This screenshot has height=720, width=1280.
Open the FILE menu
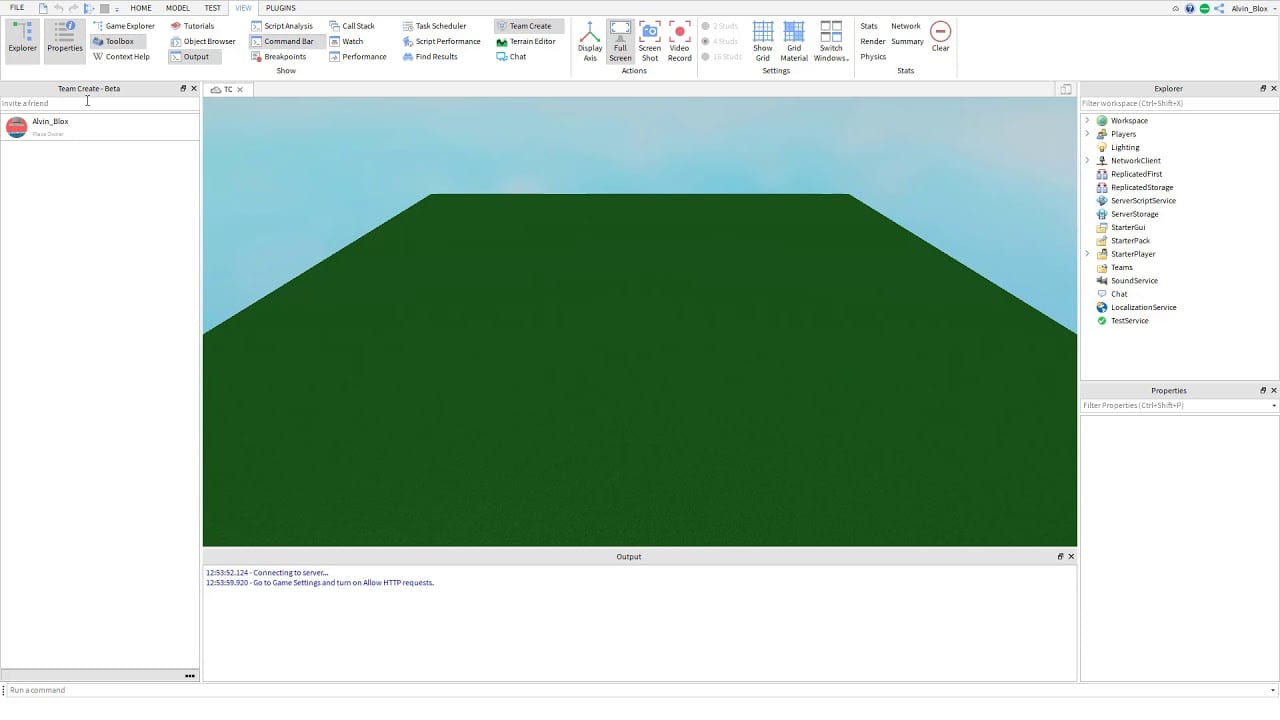17,8
